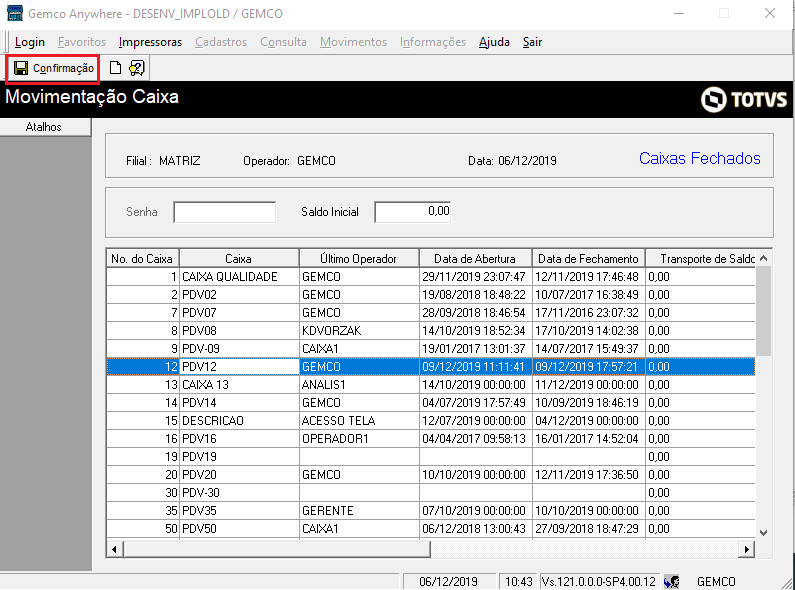This screenshot has height=590, width=795.
Task: Click the vertical scrollbar up arrow
Action: (764, 259)
